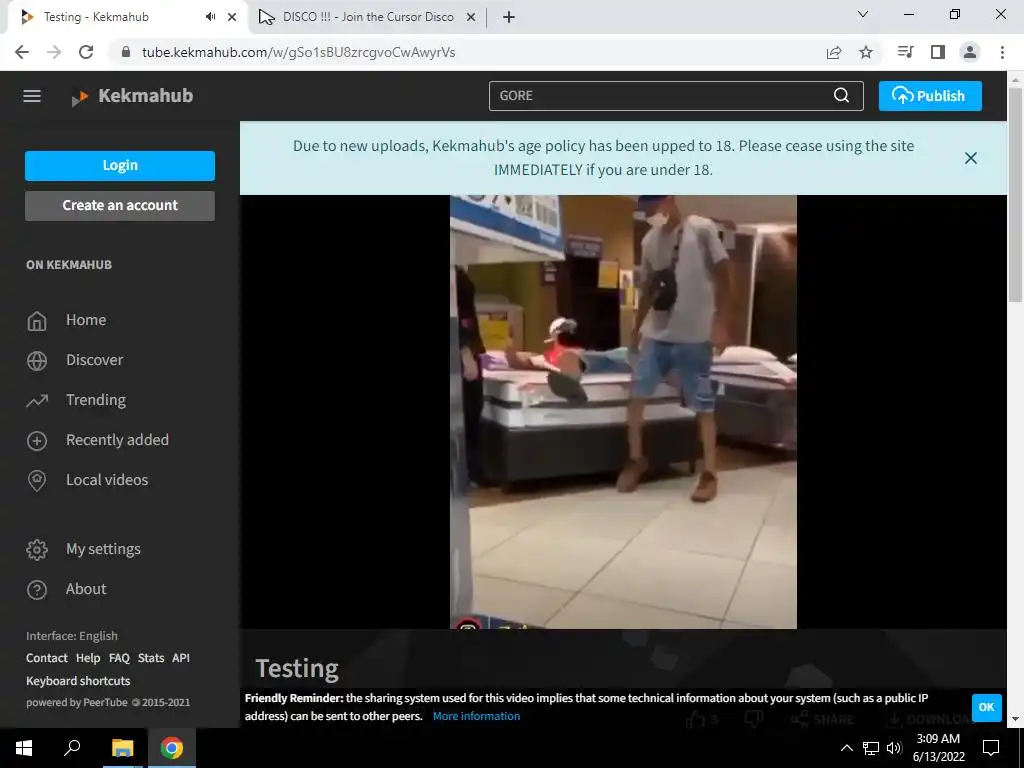Image resolution: width=1024 pixels, height=768 pixels.
Task: Go back in browser history
Action: coord(22,52)
